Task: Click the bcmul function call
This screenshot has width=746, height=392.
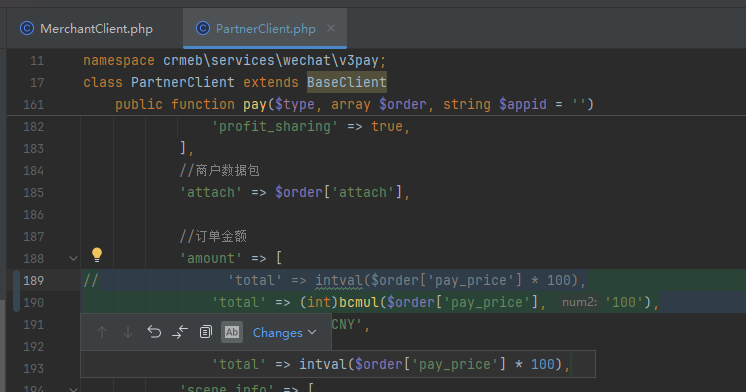Action: click(359, 302)
